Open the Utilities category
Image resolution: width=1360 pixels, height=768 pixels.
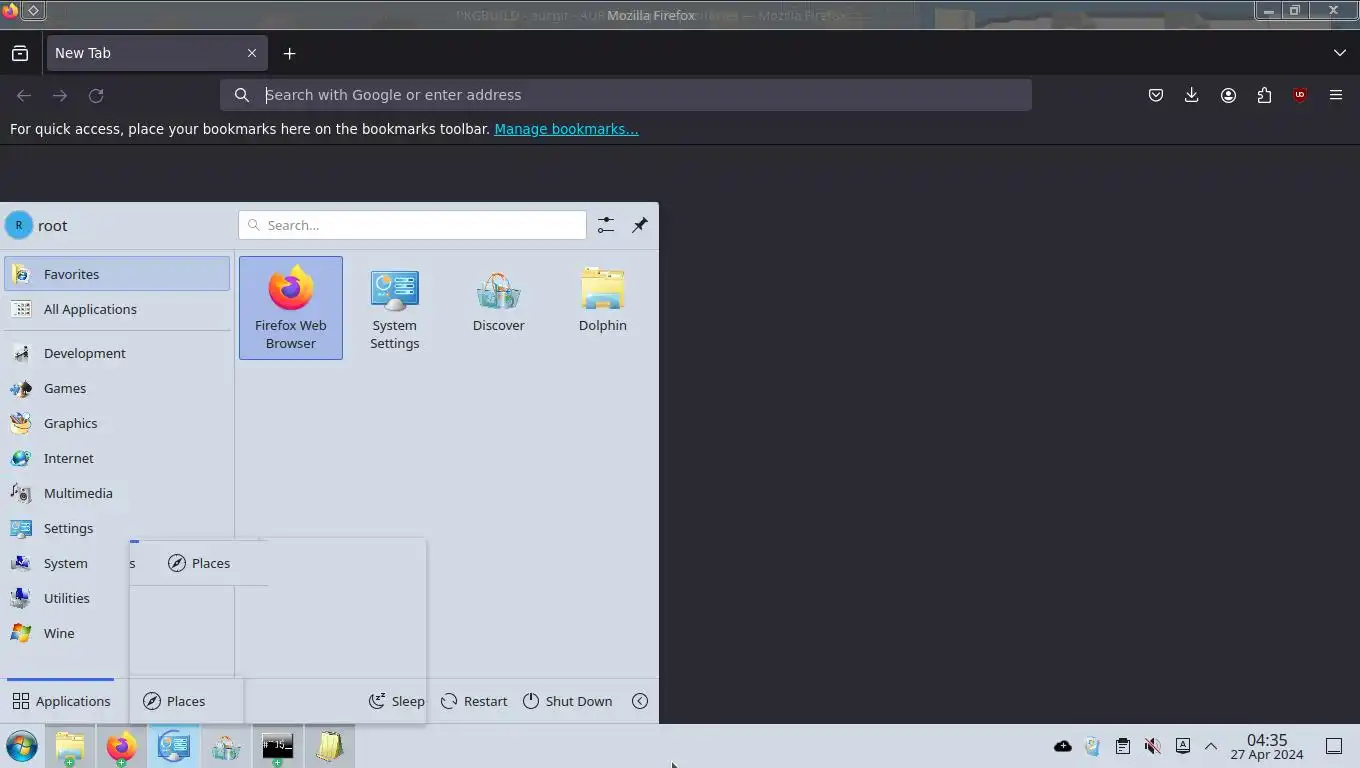[x=66, y=598]
